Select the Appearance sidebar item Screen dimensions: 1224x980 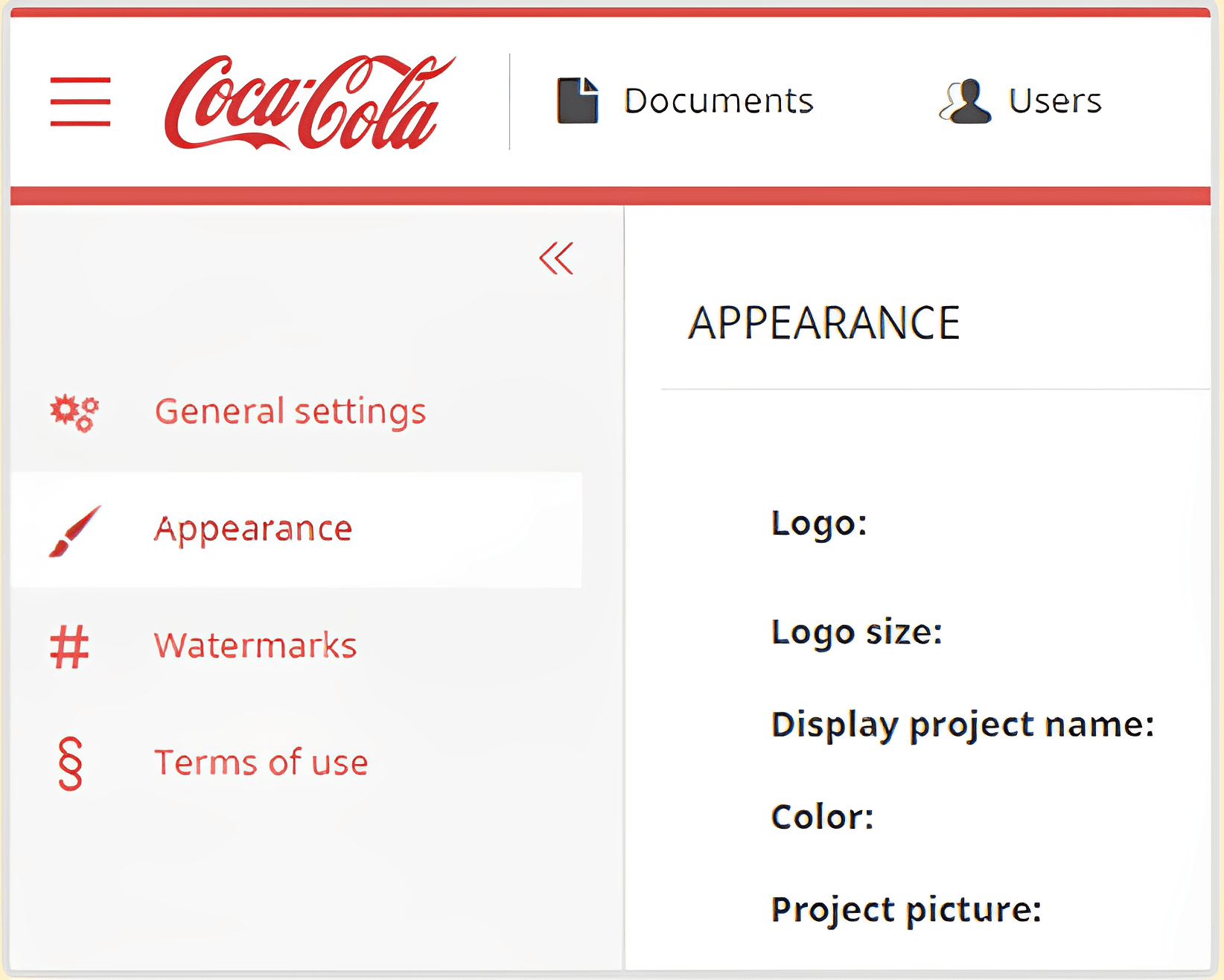pyautogui.click(x=253, y=529)
